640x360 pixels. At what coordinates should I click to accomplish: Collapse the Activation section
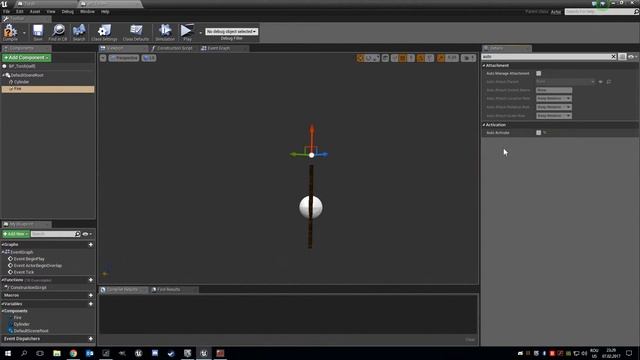pyautogui.click(x=484, y=125)
